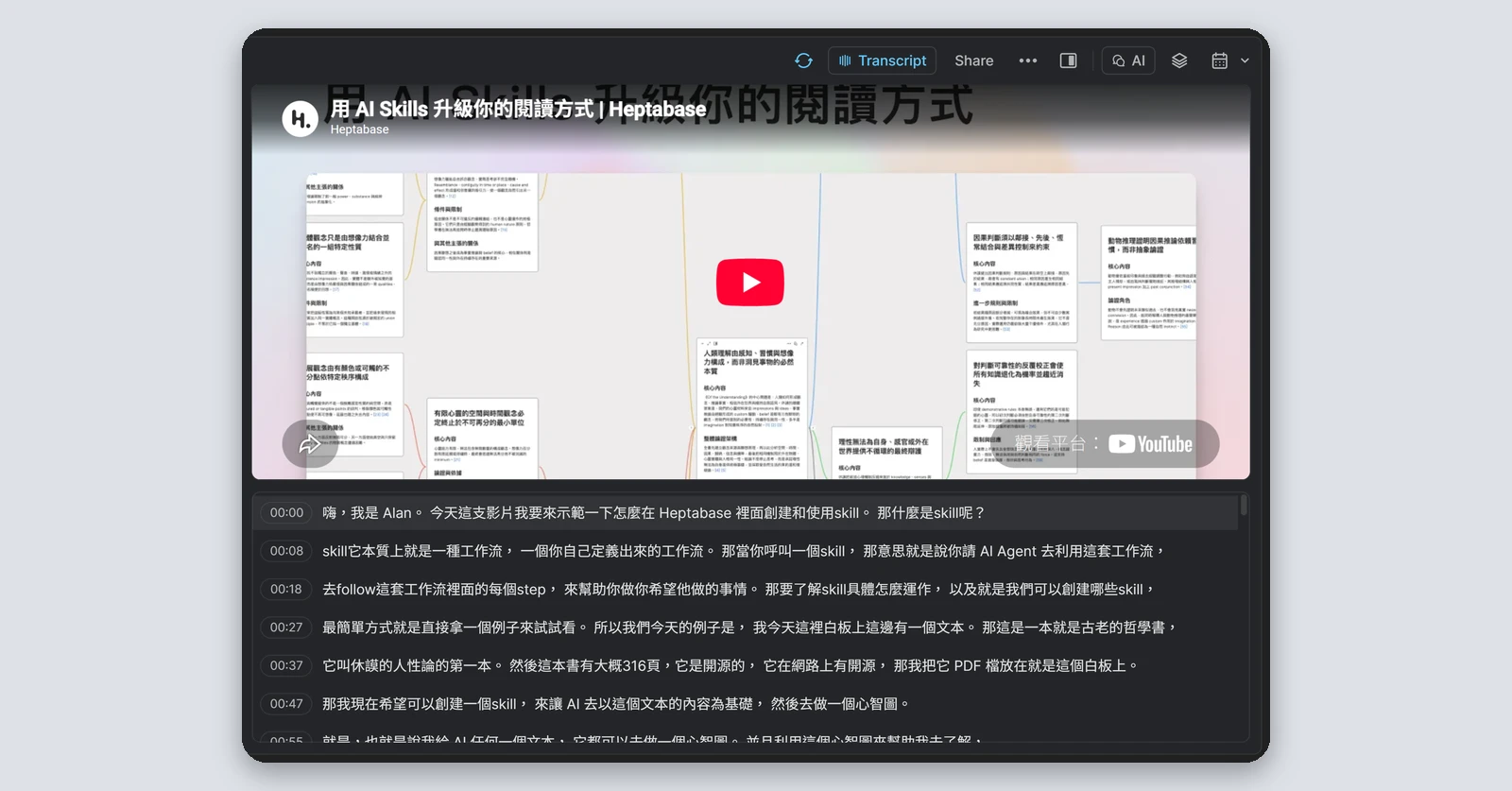Open the Share option
The height and width of the screenshot is (791, 1512).
(x=973, y=60)
